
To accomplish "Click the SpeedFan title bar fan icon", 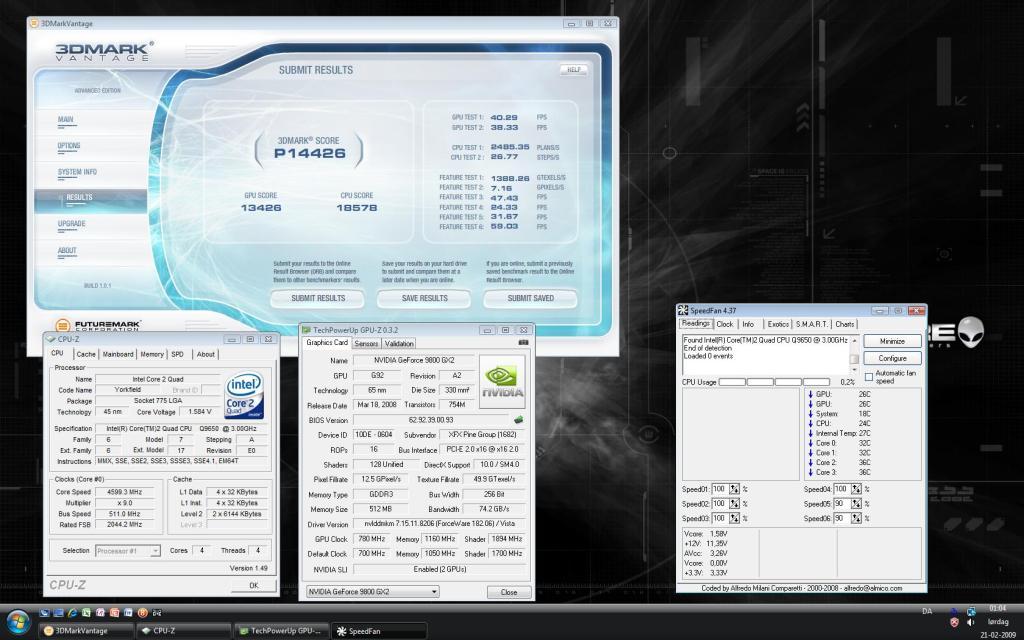I will tap(683, 310).
